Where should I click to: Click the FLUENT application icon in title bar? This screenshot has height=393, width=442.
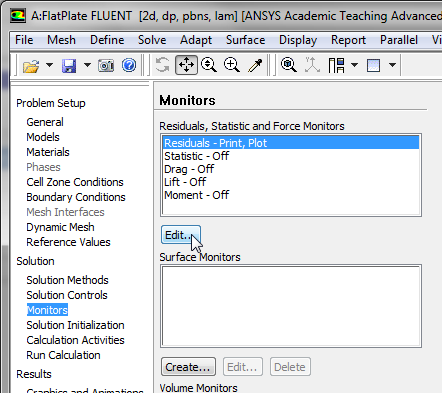click(18, 16)
